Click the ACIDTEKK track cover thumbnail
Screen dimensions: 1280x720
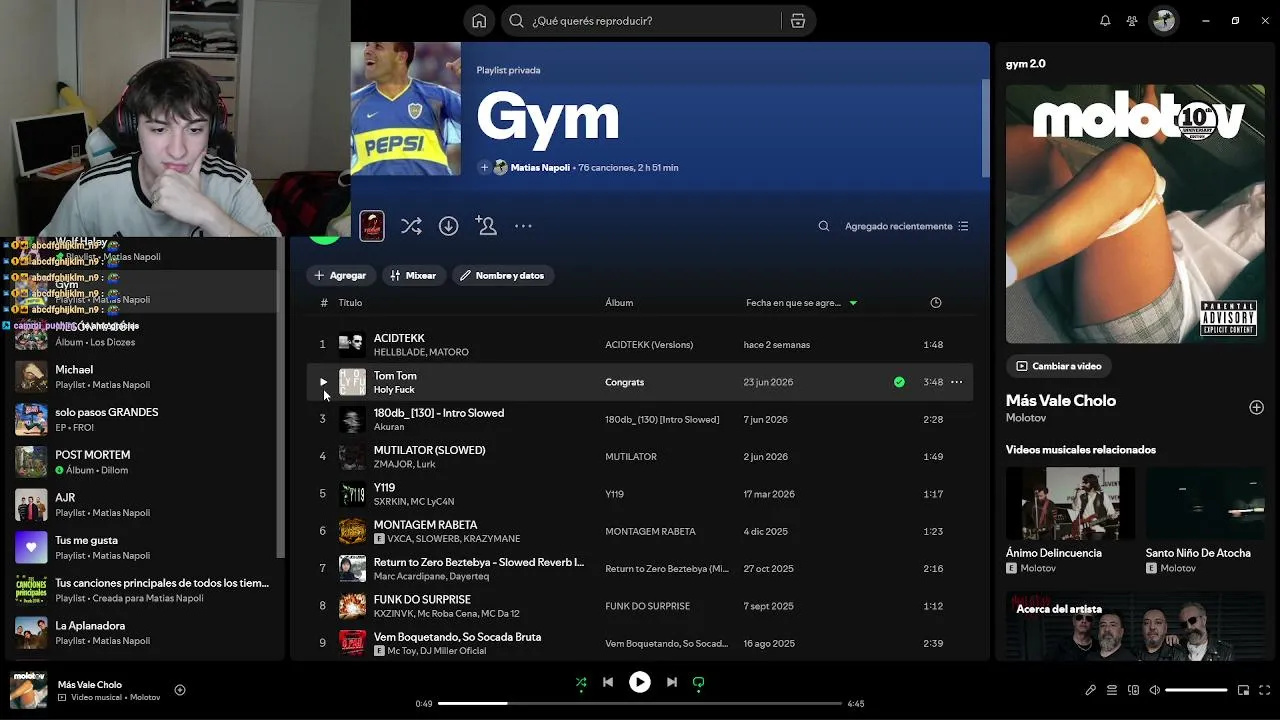click(352, 345)
